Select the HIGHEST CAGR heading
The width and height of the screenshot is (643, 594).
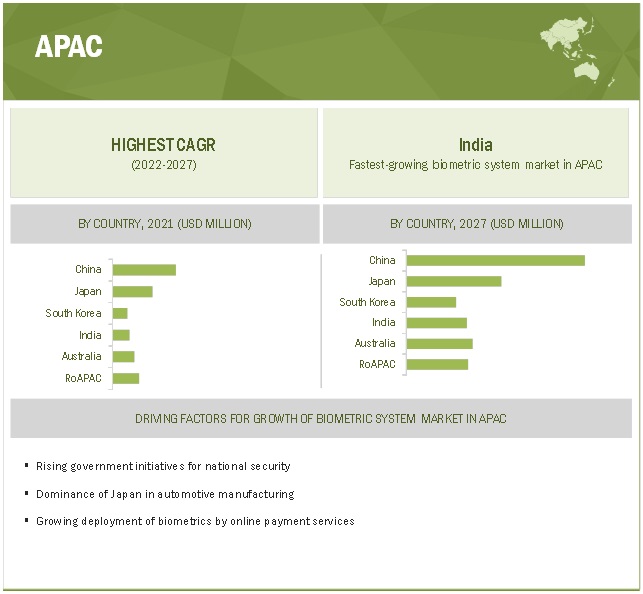pos(163,145)
